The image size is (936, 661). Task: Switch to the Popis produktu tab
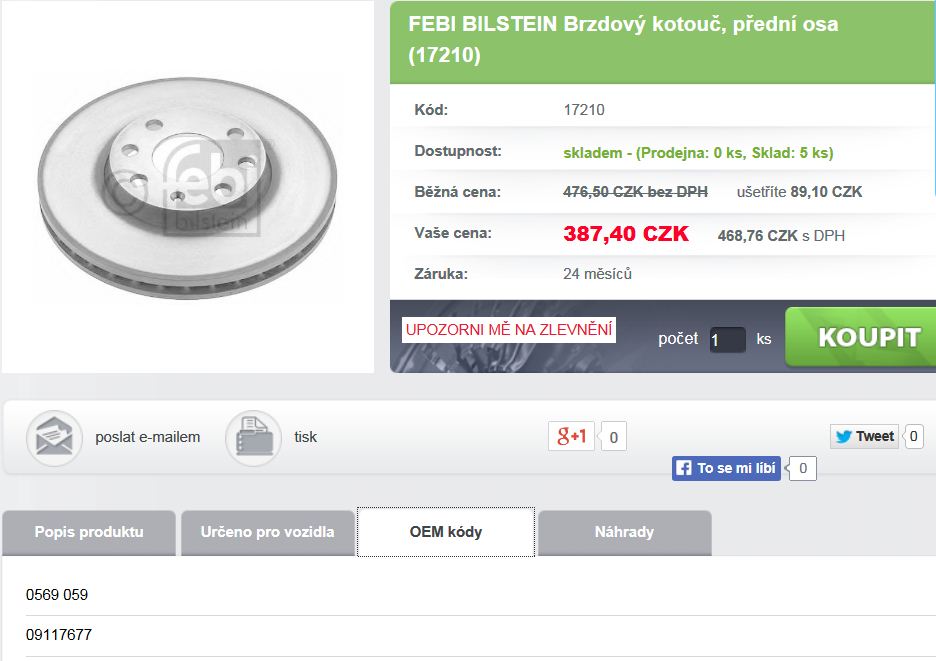[x=89, y=533]
